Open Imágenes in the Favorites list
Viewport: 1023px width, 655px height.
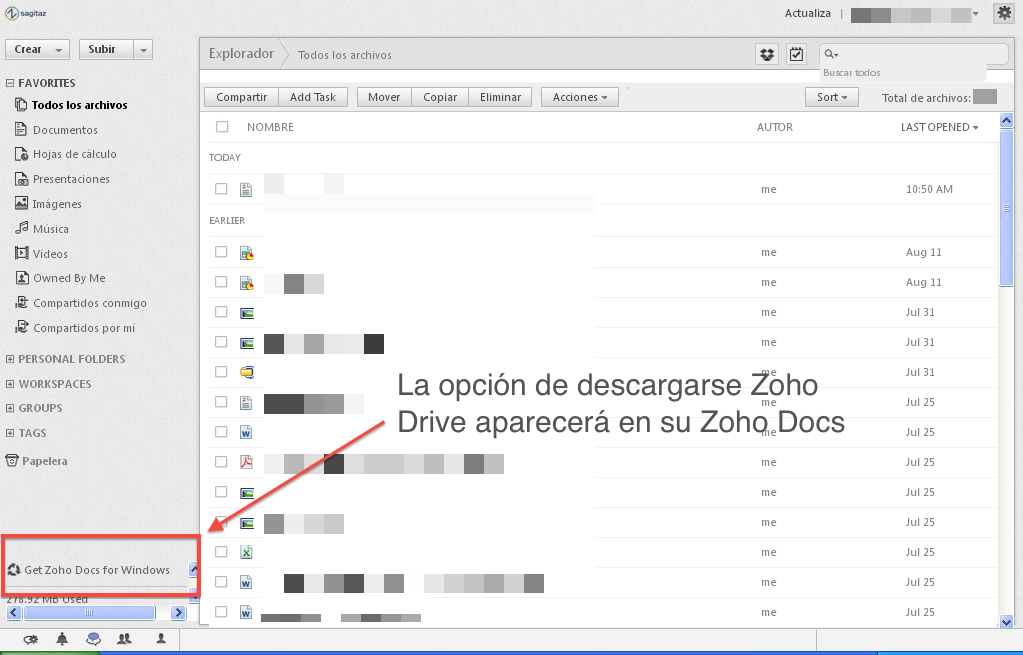pos(56,204)
